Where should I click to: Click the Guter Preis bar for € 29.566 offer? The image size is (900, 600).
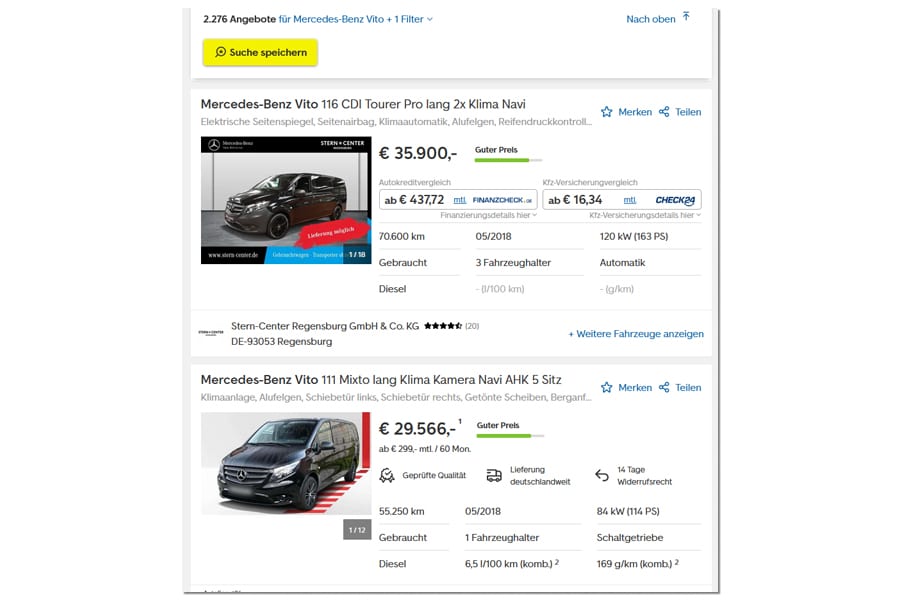point(510,436)
